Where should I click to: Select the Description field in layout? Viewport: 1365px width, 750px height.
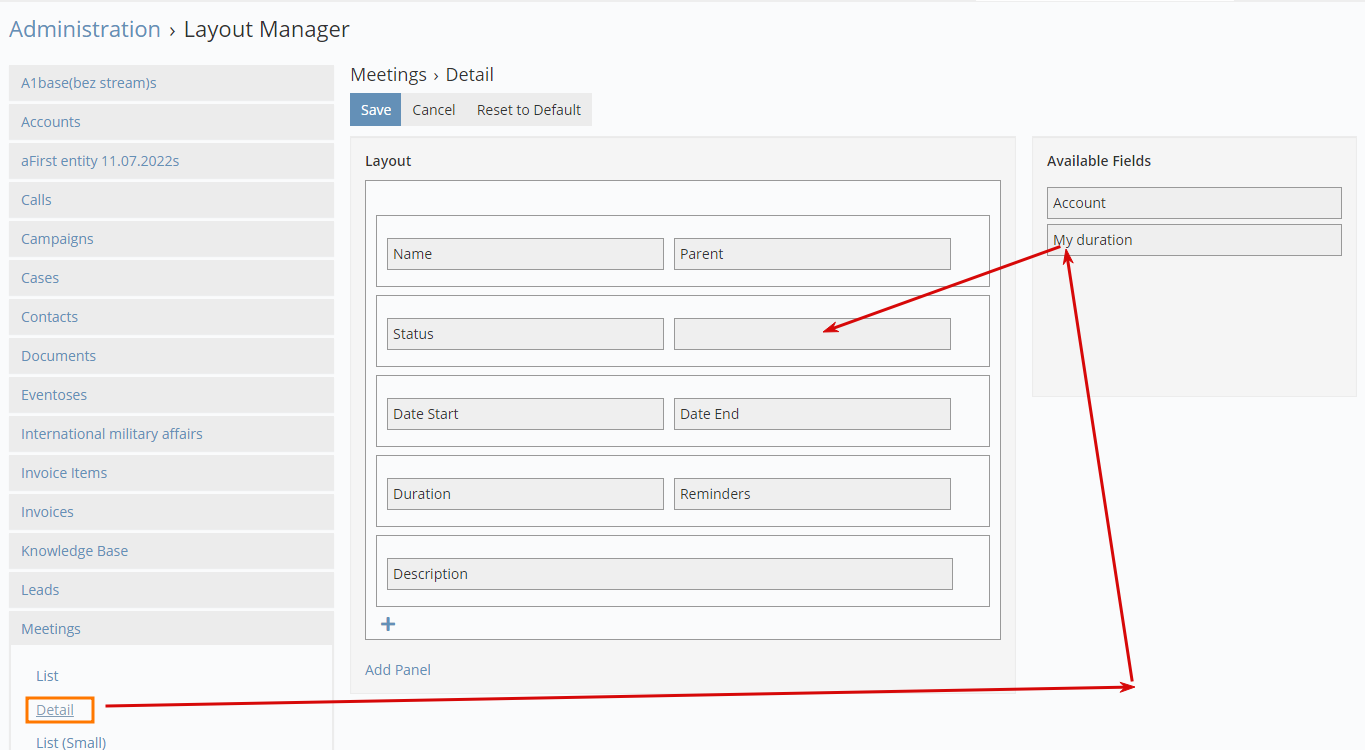[669, 574]
